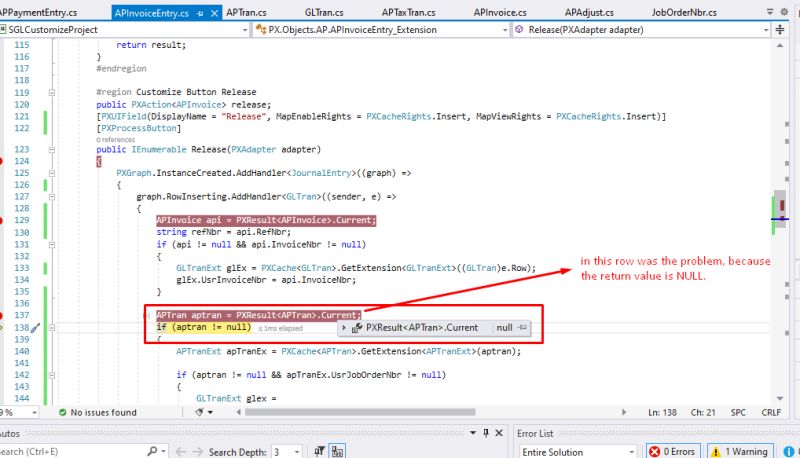Viewport: 800px width, 458px height.
Task: Collapse the if block at line 131
Action: [x=52, y=245]
